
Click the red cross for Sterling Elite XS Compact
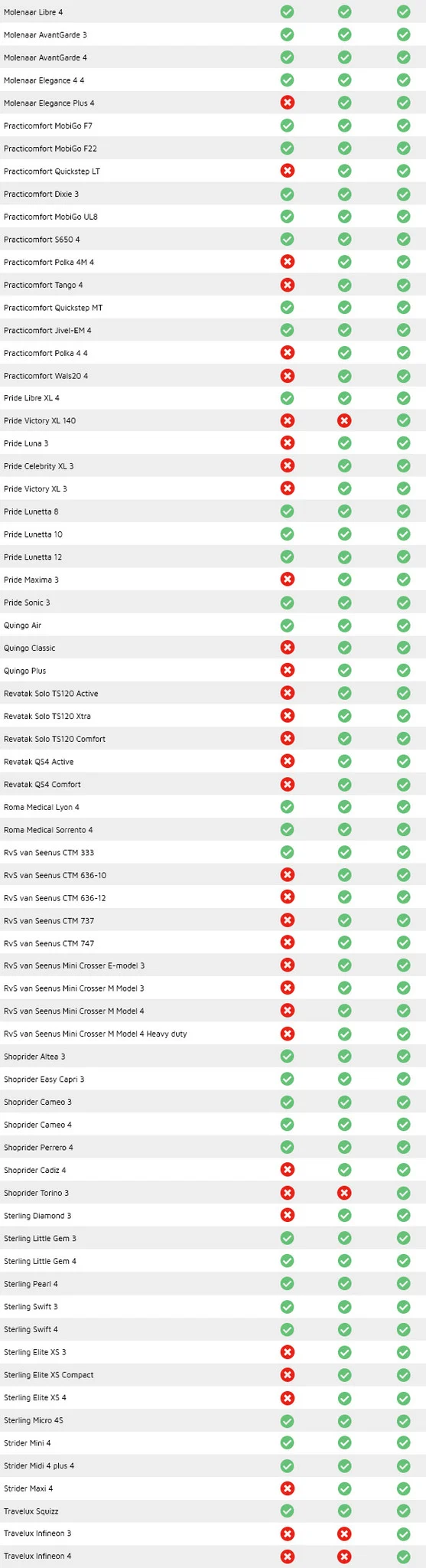click(288, 1375)
